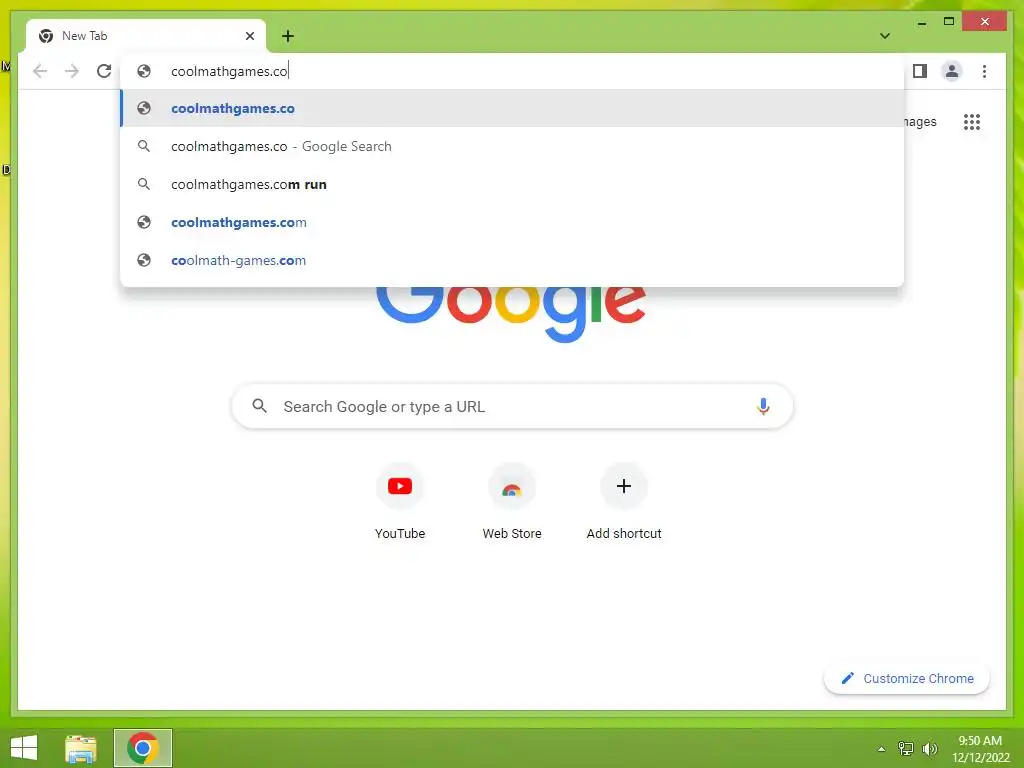Image resolution: width=1024 pixels, height=768 pixels.
Task: Open the Web Store shortcut
Action: pyautogui.click(x=512, y=502)
